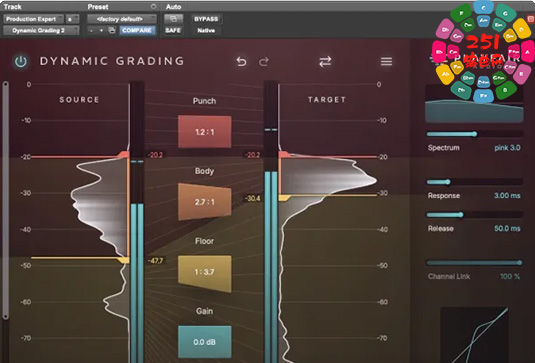Click the 'Gain' section label
The height and width of the screenshot is (363, 535).
[x=204, y=311]
